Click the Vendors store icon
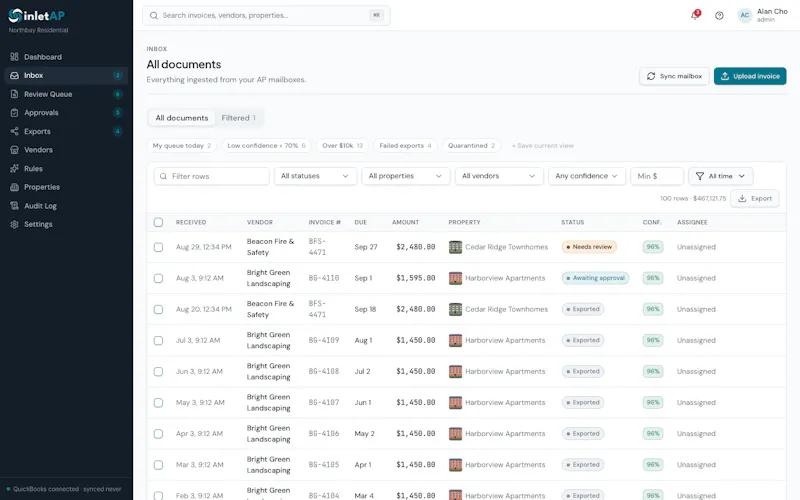 point(14,150)
